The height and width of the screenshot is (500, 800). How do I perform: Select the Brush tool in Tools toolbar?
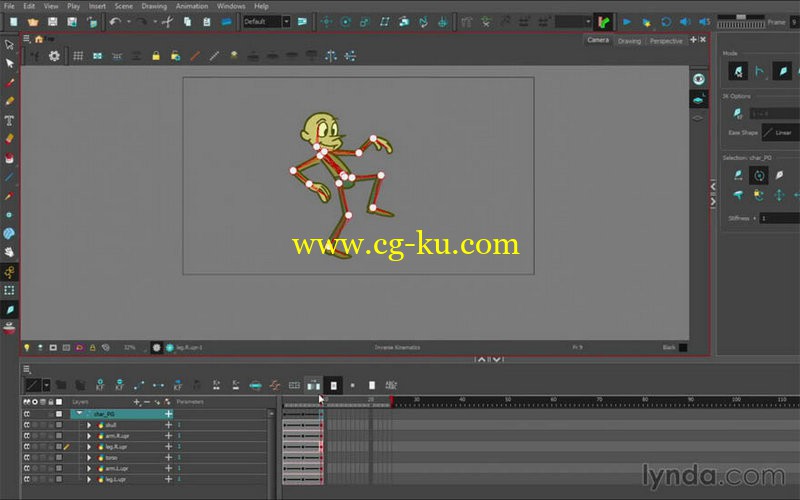click(x=9, y=82)
